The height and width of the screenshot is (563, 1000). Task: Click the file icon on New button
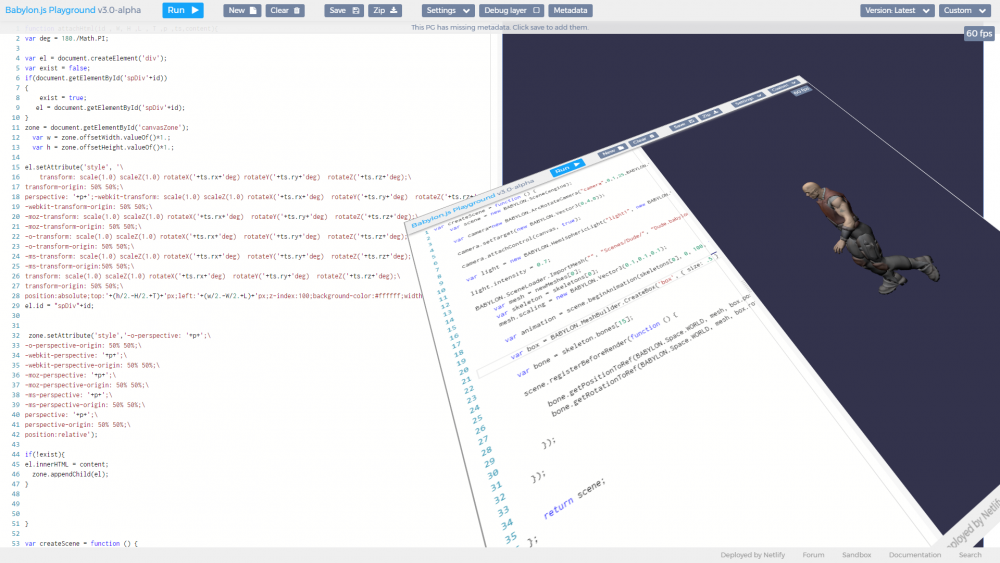pyautogui.click(x=253, y=10)
